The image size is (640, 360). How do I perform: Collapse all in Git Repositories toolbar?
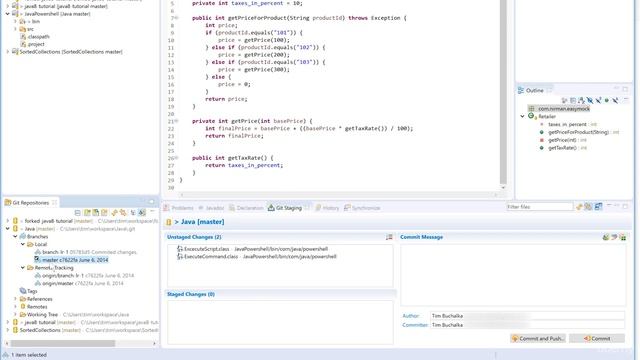(78, 213)
